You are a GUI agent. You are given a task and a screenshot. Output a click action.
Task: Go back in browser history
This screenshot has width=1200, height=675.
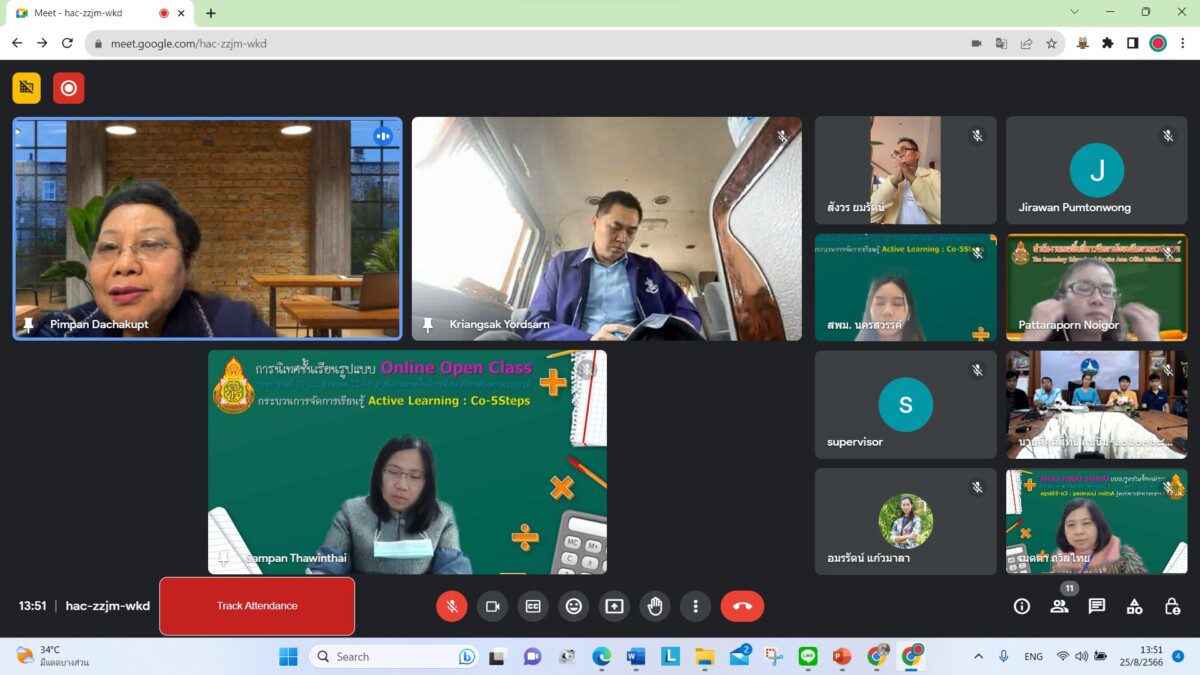[17, 43]
